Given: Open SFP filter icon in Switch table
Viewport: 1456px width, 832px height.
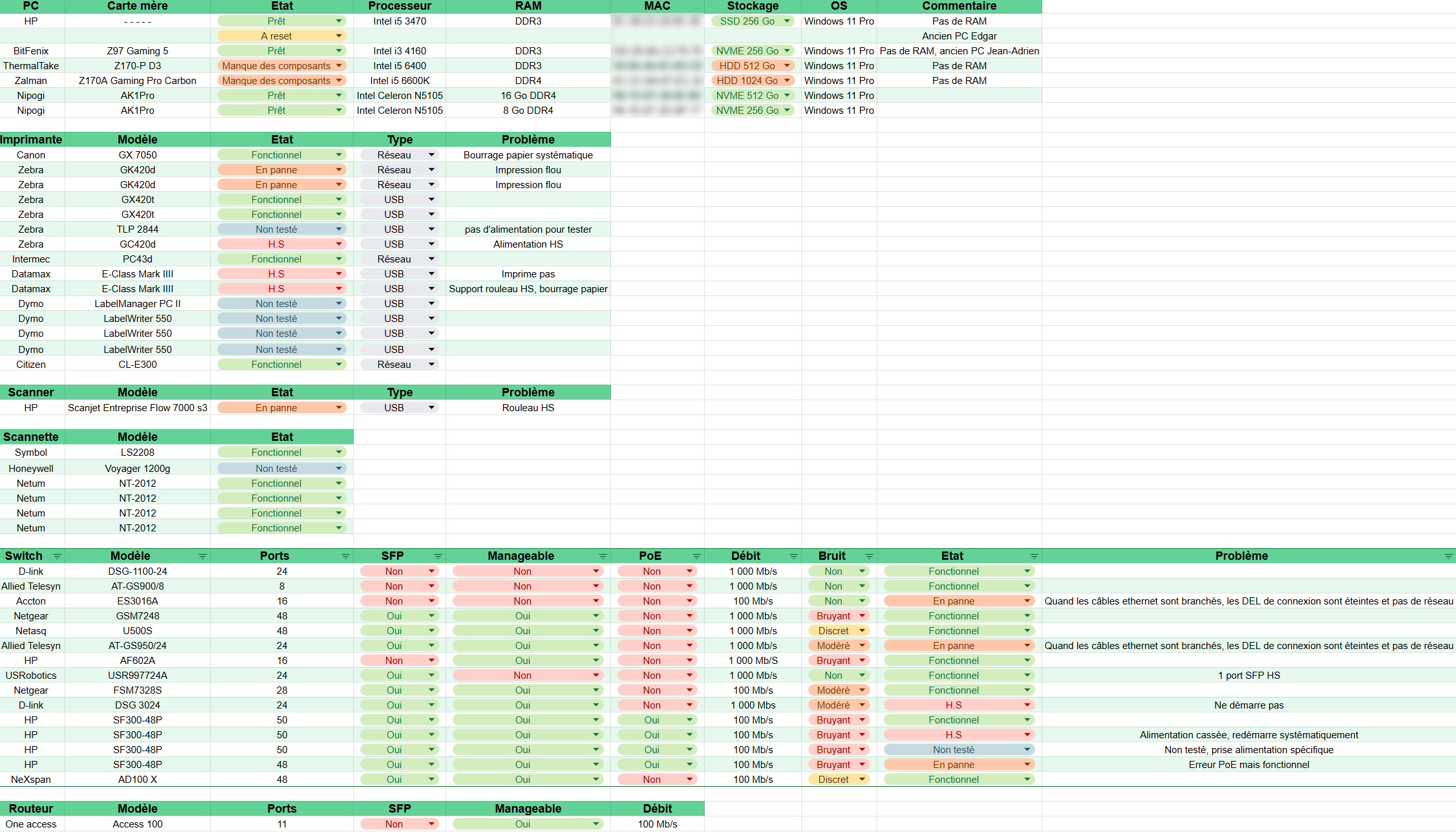Looking at the screenshot, I should [438, 557].
